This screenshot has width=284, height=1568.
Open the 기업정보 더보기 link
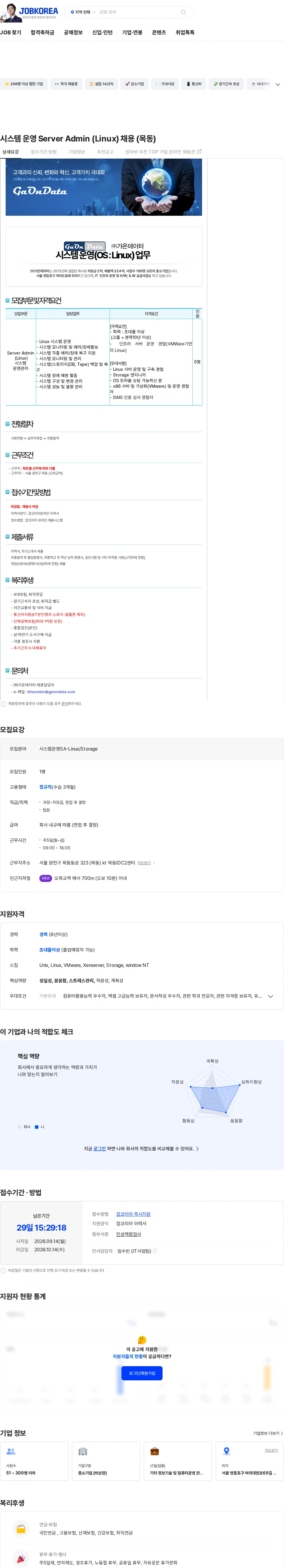(x=268, y=1433)
